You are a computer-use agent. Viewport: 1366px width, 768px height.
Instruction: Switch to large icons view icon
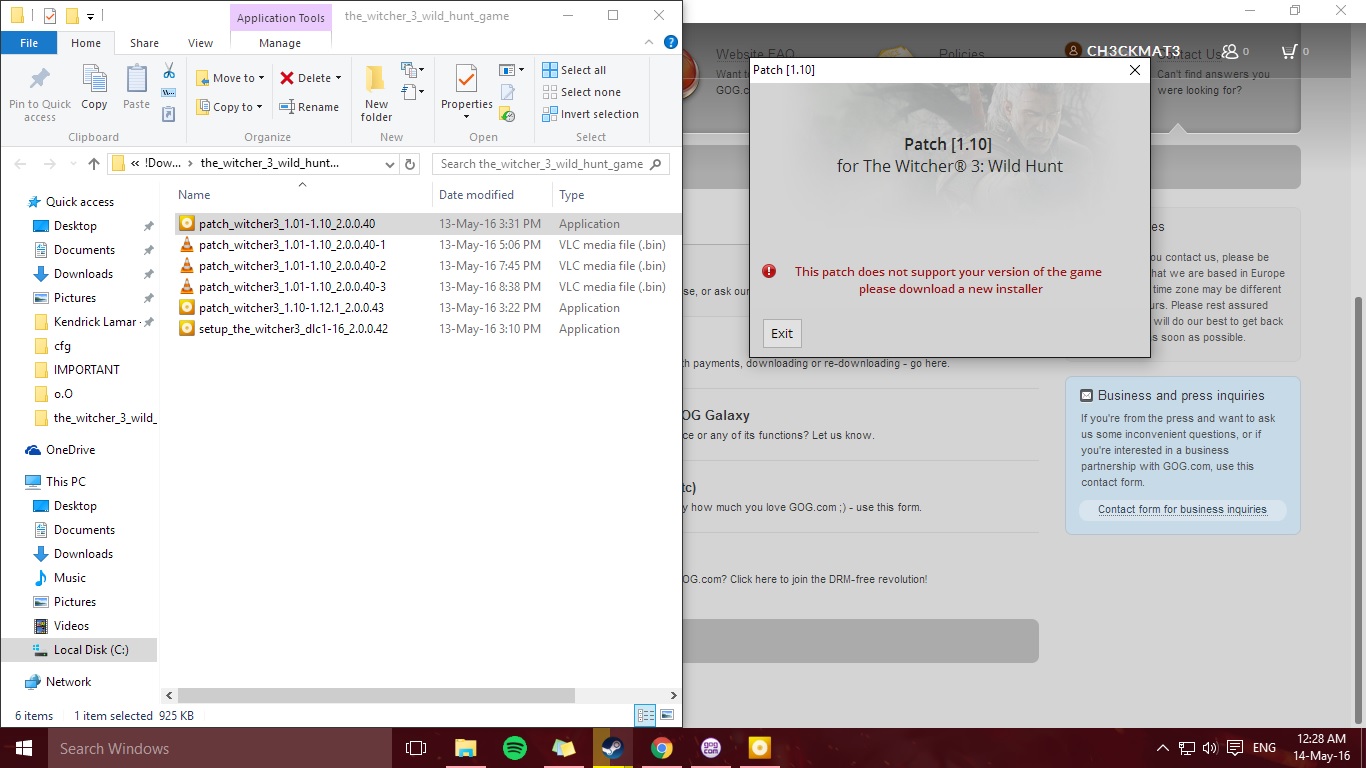point(667,715)
